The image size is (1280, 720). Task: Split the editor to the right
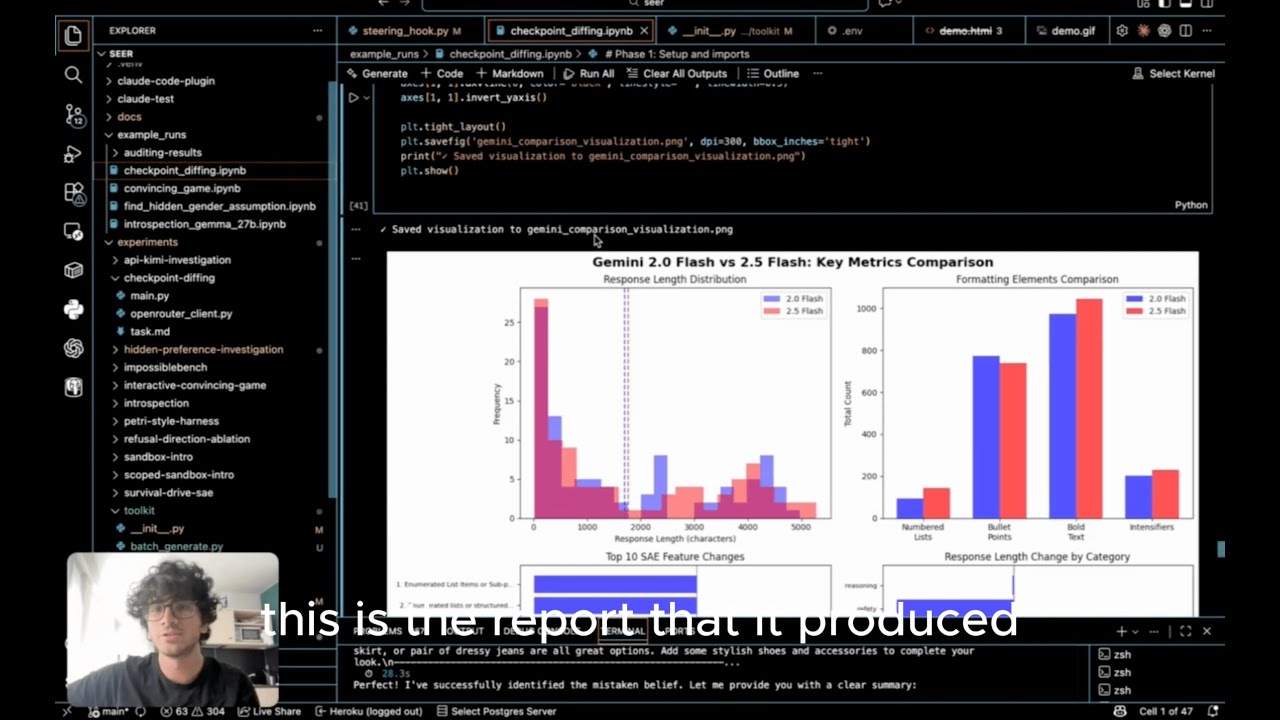(x=1185, y=31)
